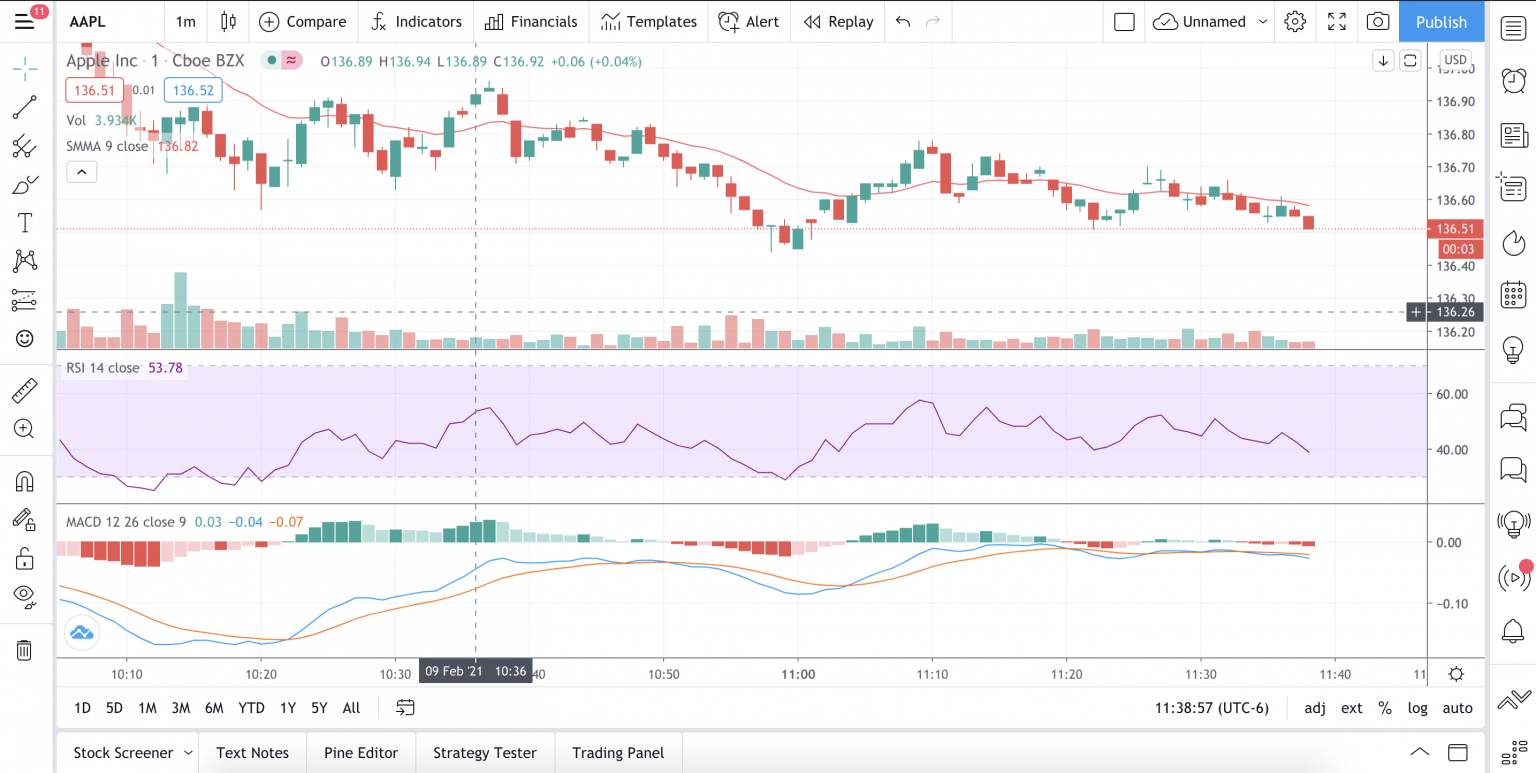Select the crosshair cursor tool

pos(25,68)
